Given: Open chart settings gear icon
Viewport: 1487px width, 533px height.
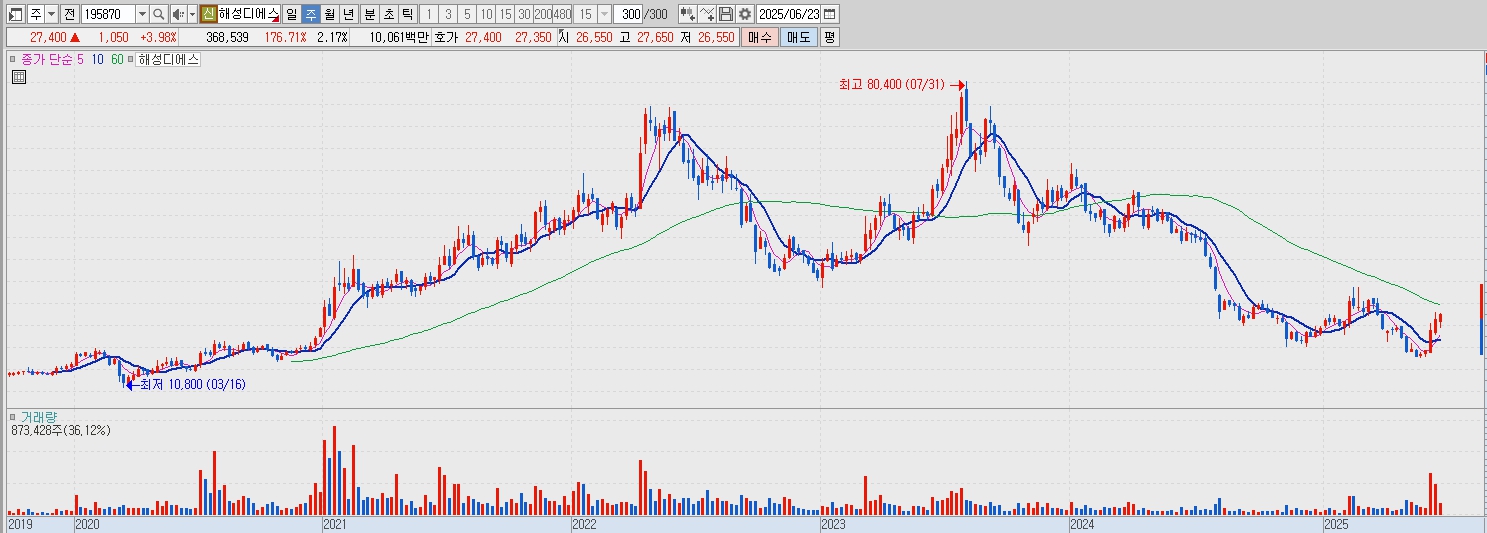Looking at the screenshot, I should point(745,14).
